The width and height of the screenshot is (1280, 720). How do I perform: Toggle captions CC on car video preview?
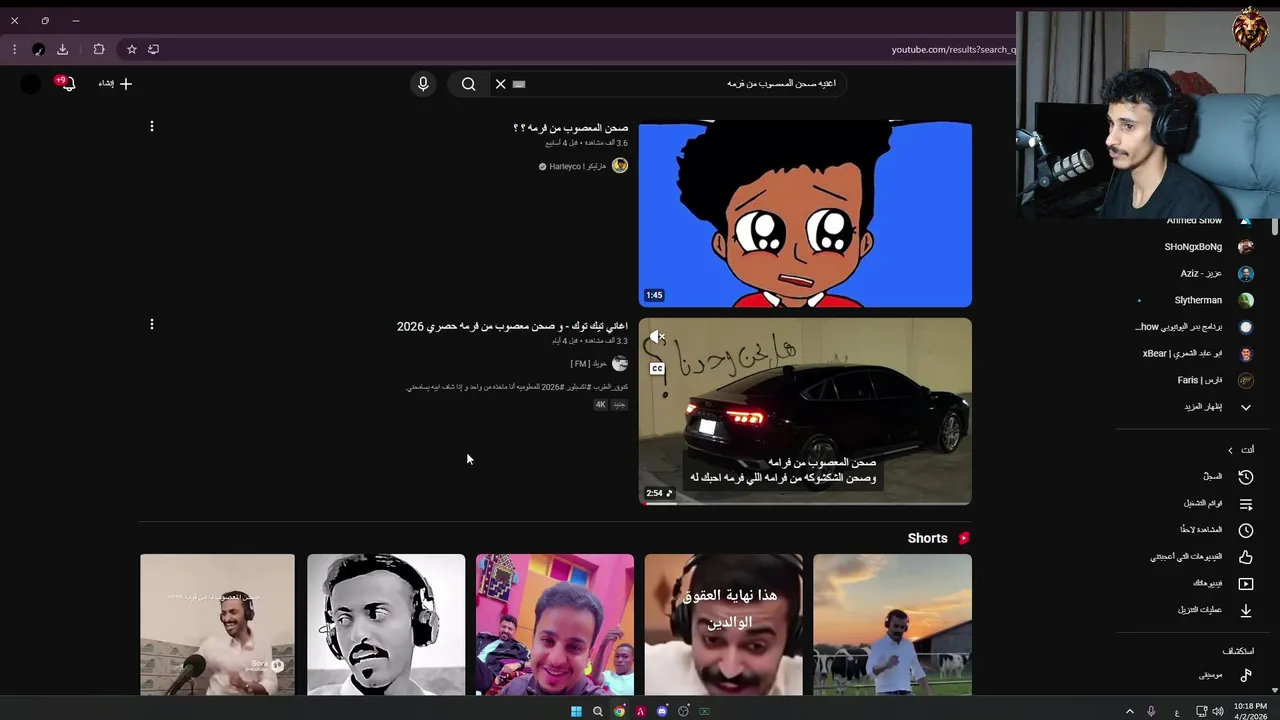tap(657, 369)
